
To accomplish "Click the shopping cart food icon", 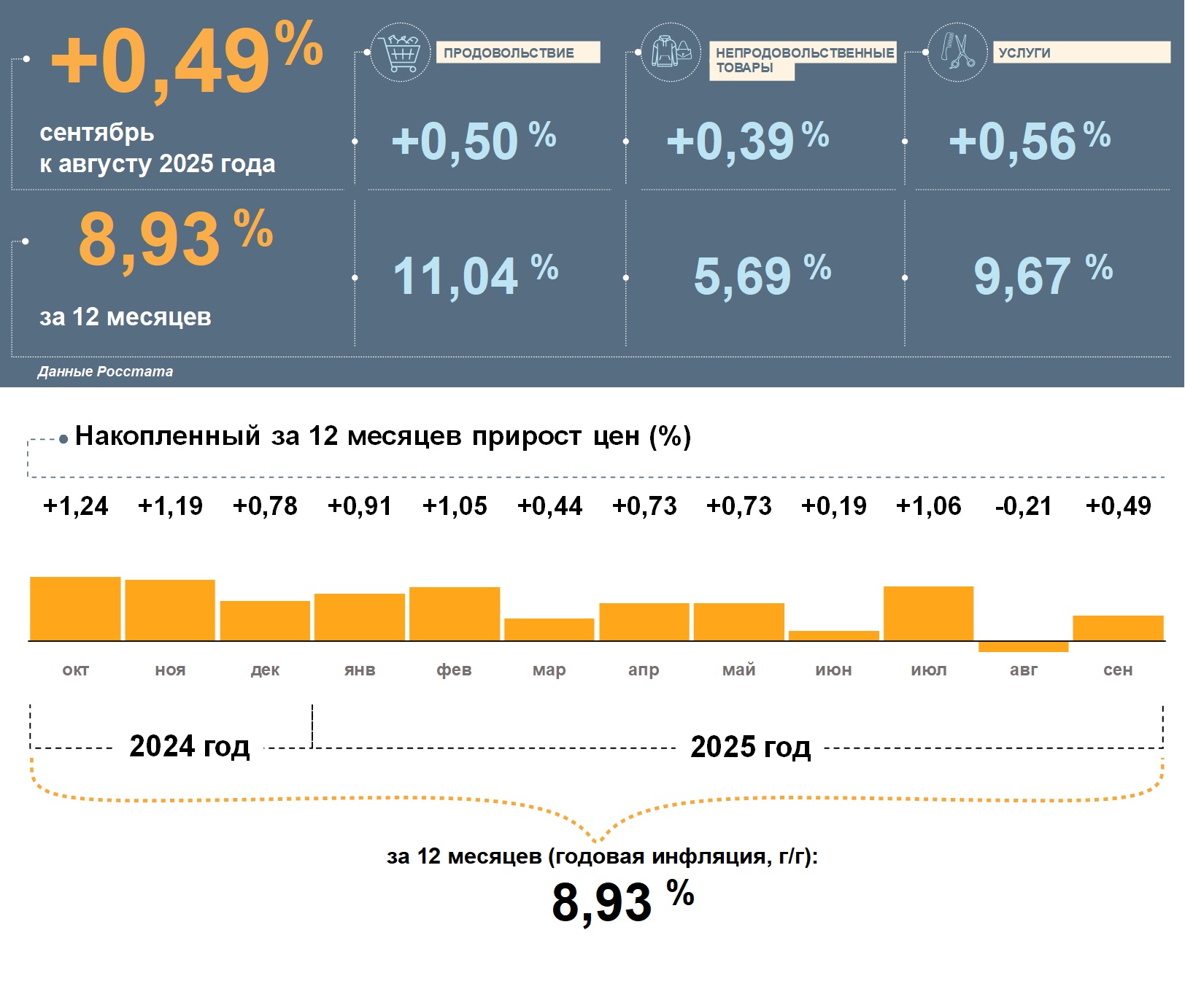I will tap(400, 53).
